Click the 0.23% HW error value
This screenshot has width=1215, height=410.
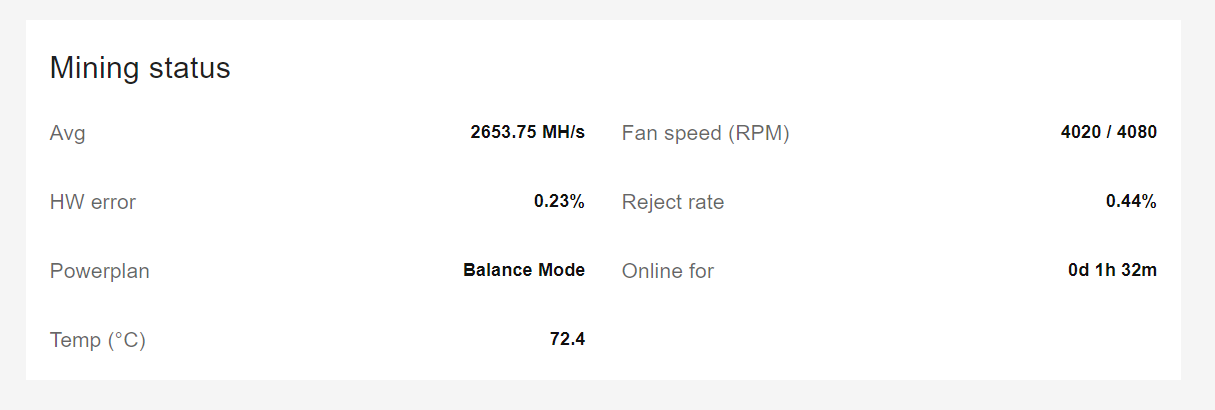tap(559, 201)
